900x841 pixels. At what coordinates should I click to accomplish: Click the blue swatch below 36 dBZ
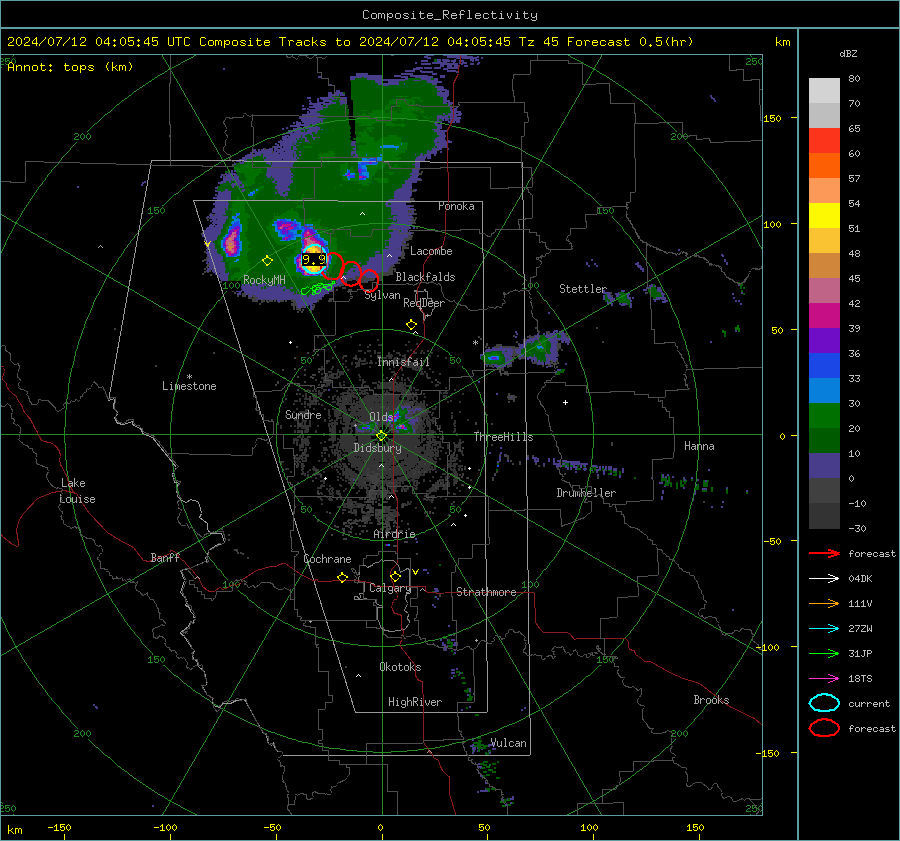[x=824, y=365]
